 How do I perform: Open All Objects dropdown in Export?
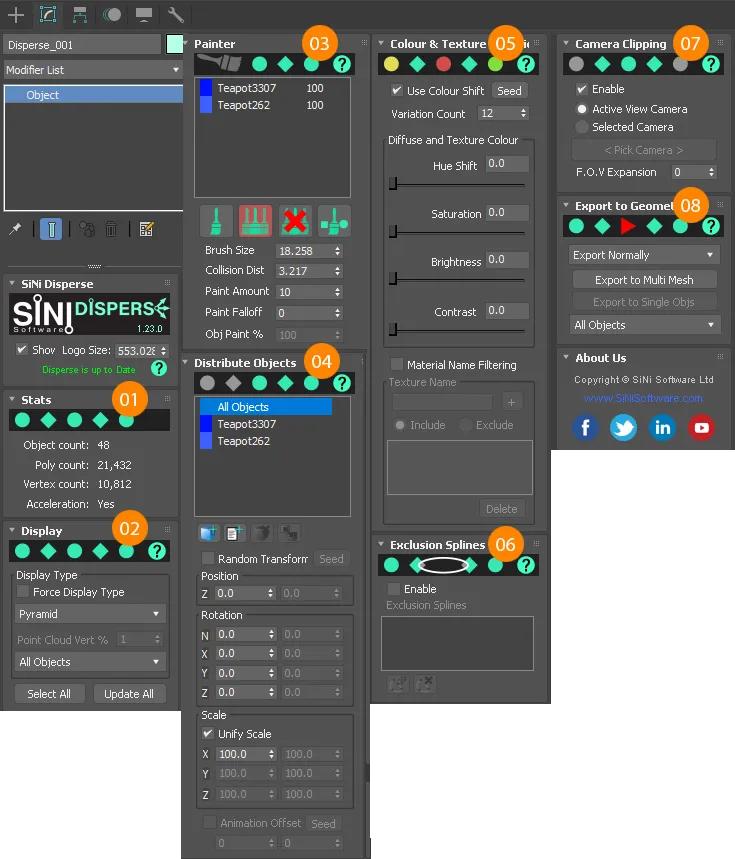coord(644,325)
